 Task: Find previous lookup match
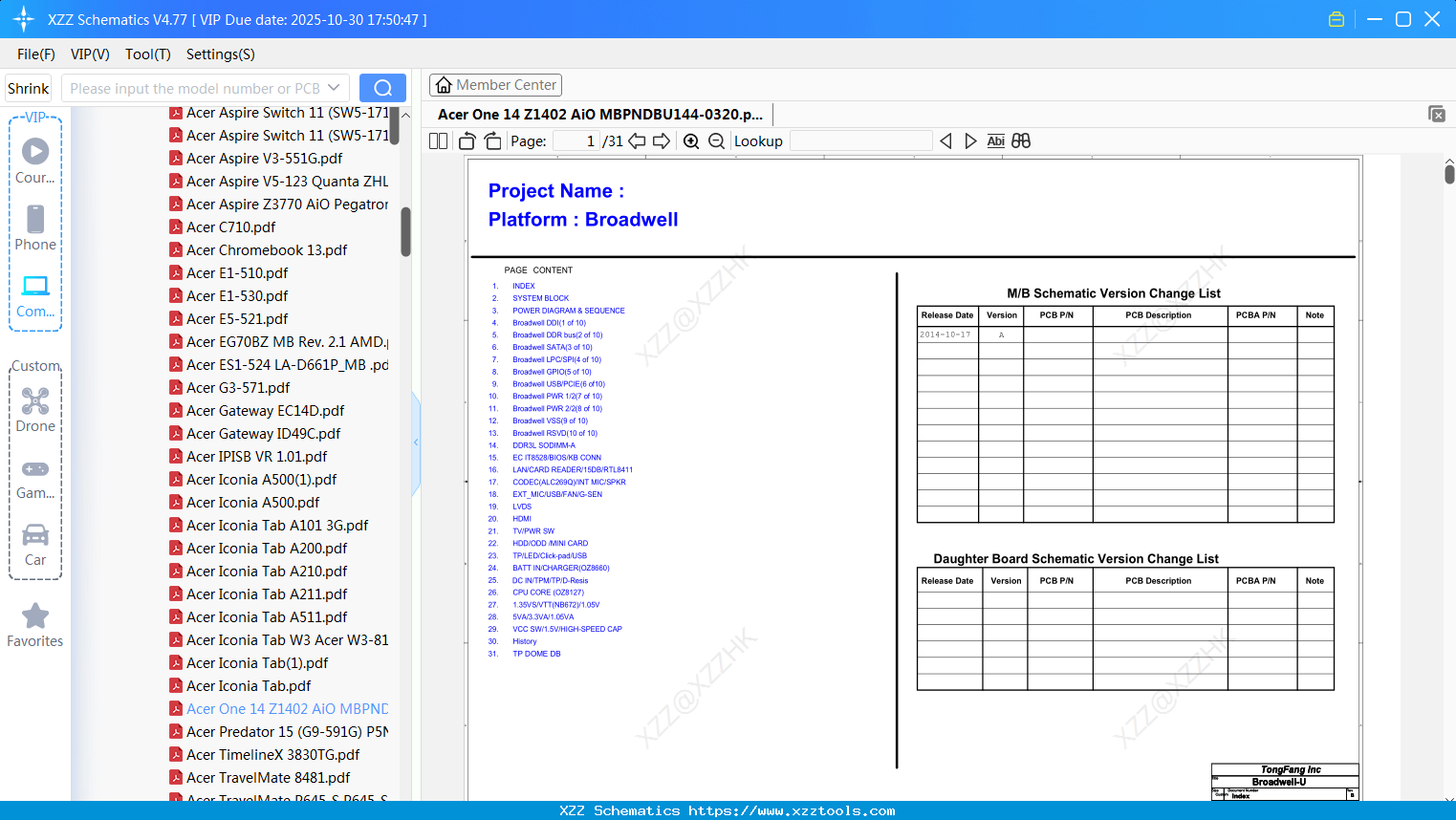click(945, 141)
